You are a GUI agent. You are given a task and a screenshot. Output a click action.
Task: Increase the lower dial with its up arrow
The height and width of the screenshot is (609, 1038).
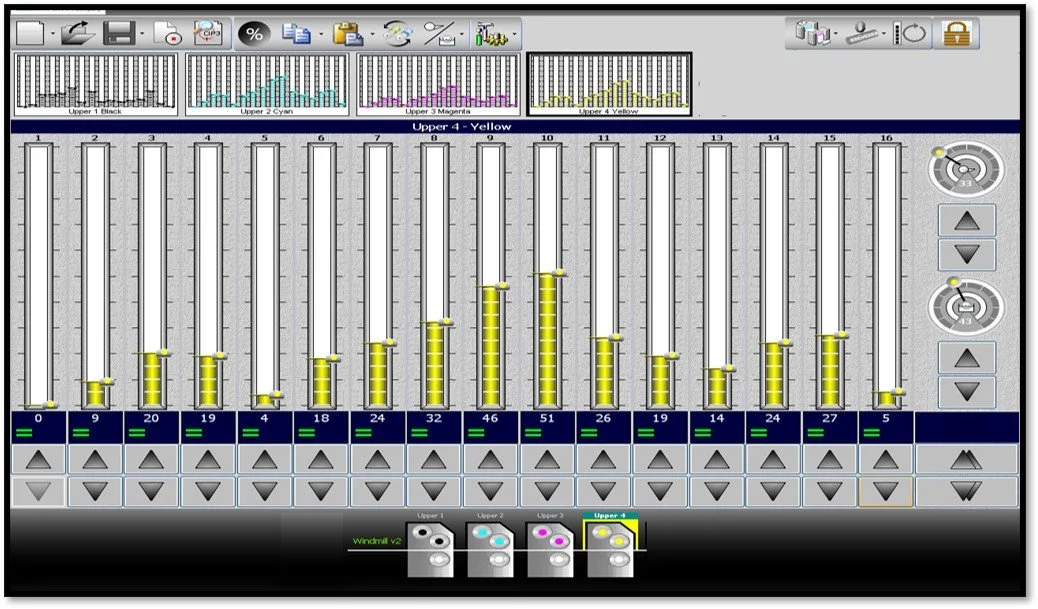(x=967, y=359)
